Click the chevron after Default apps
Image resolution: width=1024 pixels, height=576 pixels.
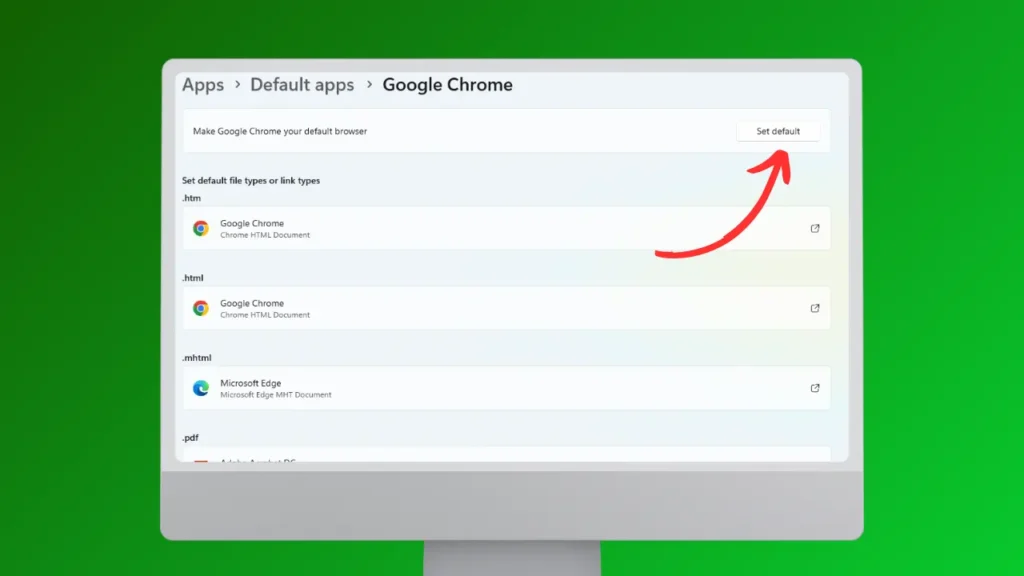point(369,85)
